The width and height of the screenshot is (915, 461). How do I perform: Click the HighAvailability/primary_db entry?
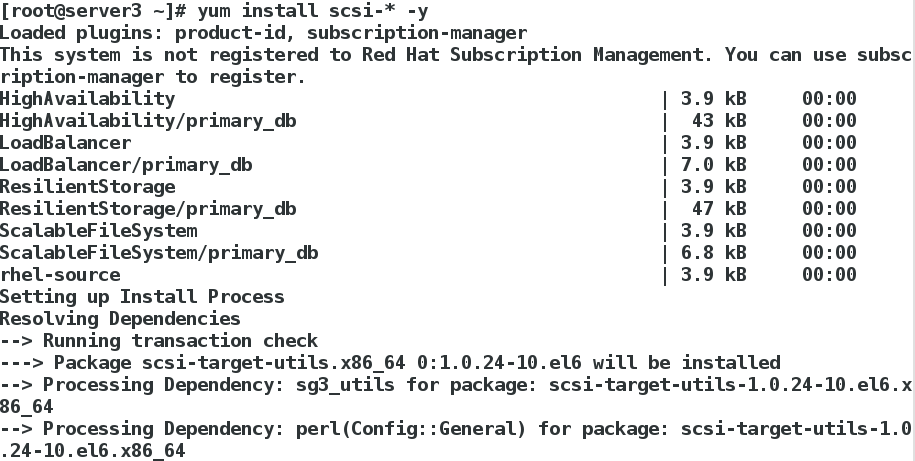point(148,121)
